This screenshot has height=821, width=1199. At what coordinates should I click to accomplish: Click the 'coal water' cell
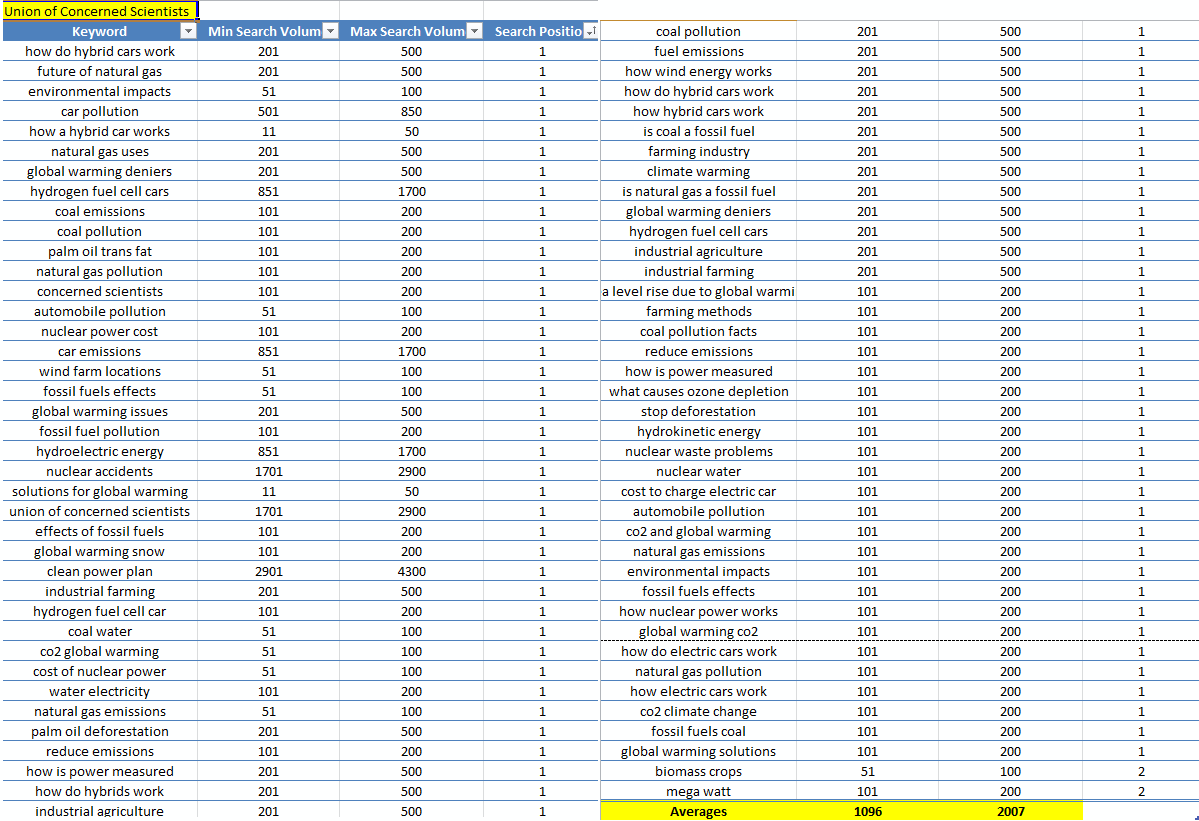[x=99, y=631]
